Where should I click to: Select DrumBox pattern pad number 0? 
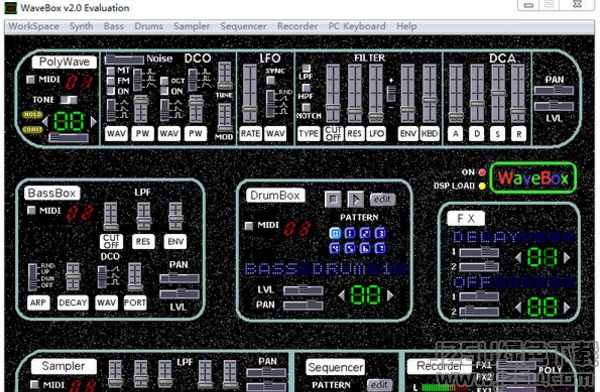(335, 233)
